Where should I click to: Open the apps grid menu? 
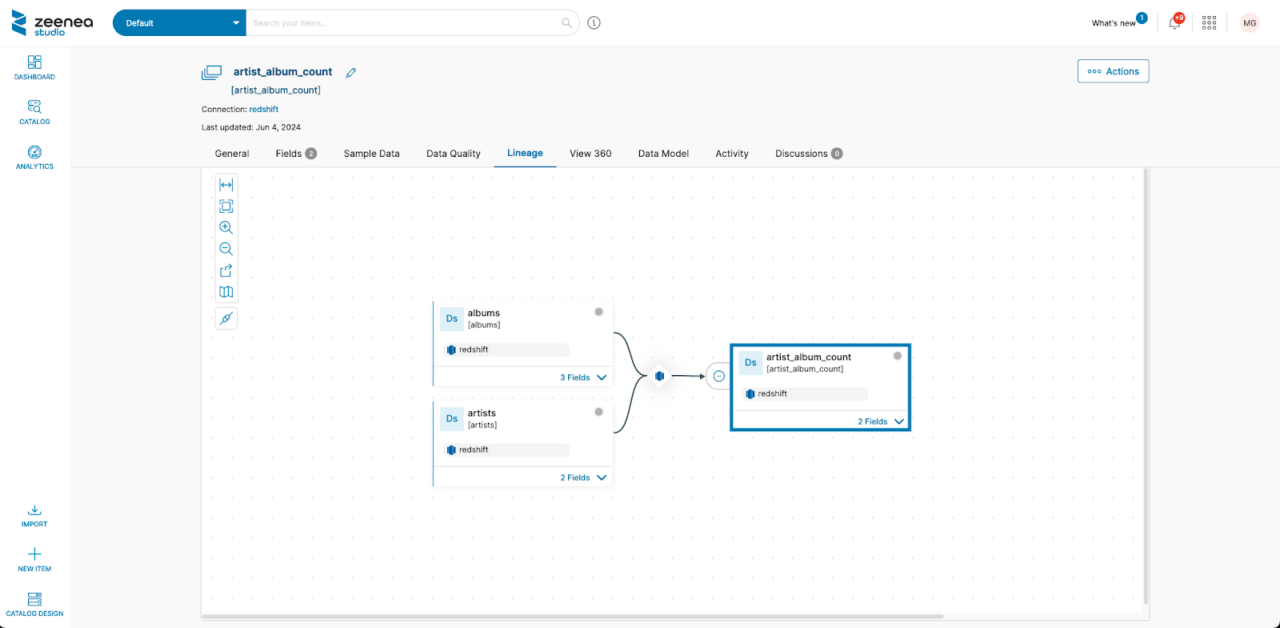(1209, 22)
